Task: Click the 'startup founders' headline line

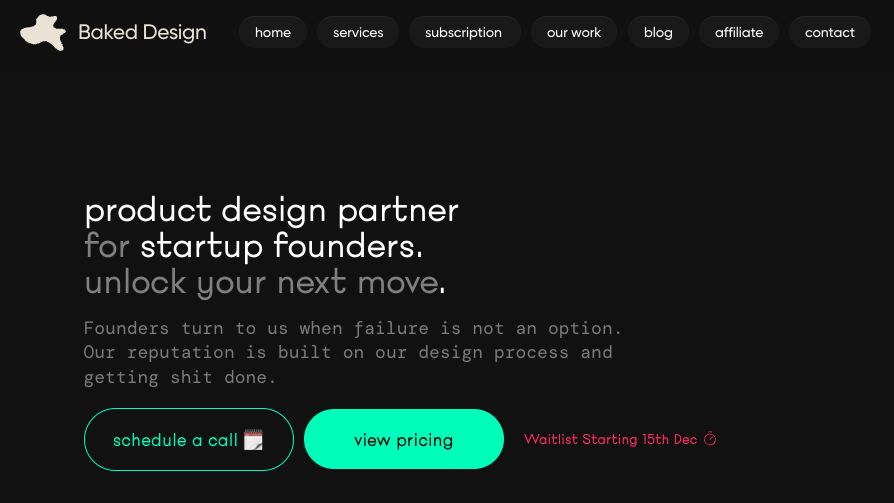Action: 281,246
